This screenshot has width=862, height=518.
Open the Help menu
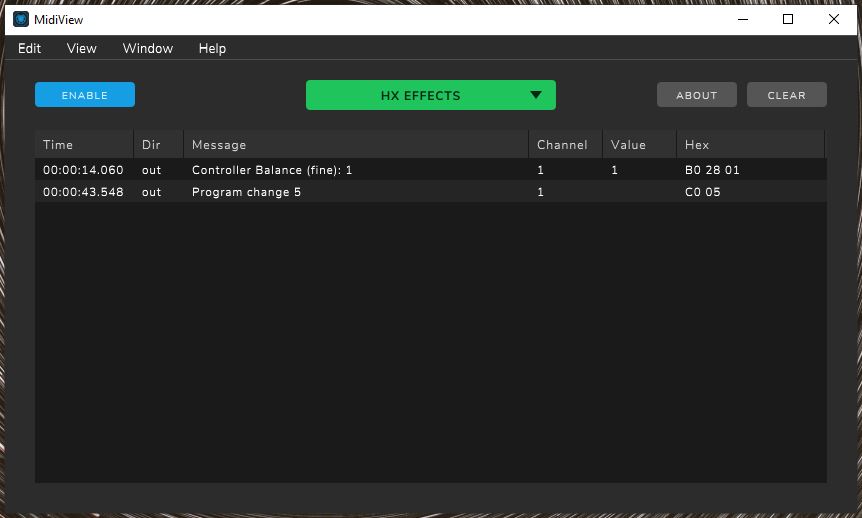212,48
